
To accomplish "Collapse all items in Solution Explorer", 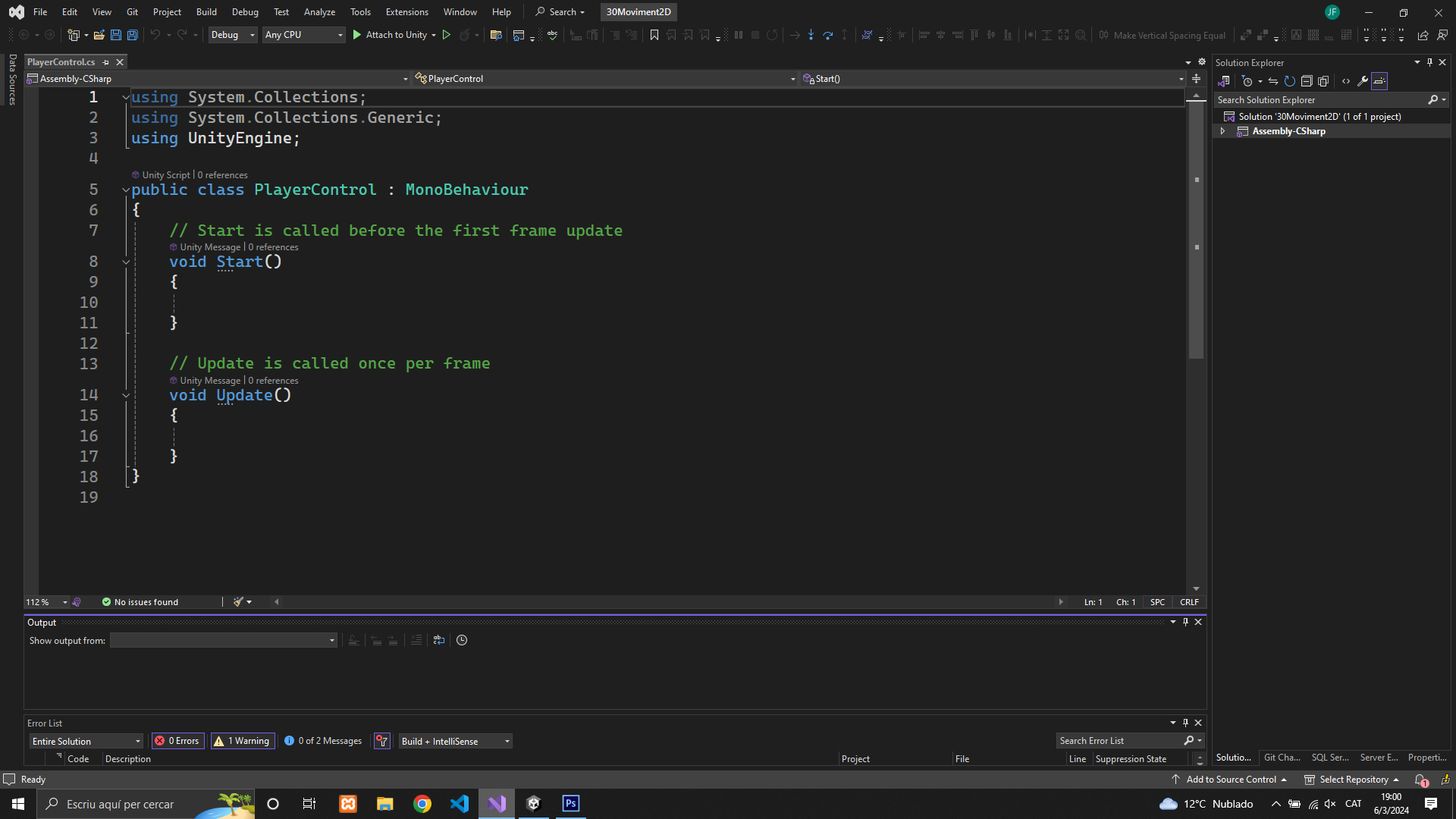I will pyautogui.click(x=1306, y=81).
